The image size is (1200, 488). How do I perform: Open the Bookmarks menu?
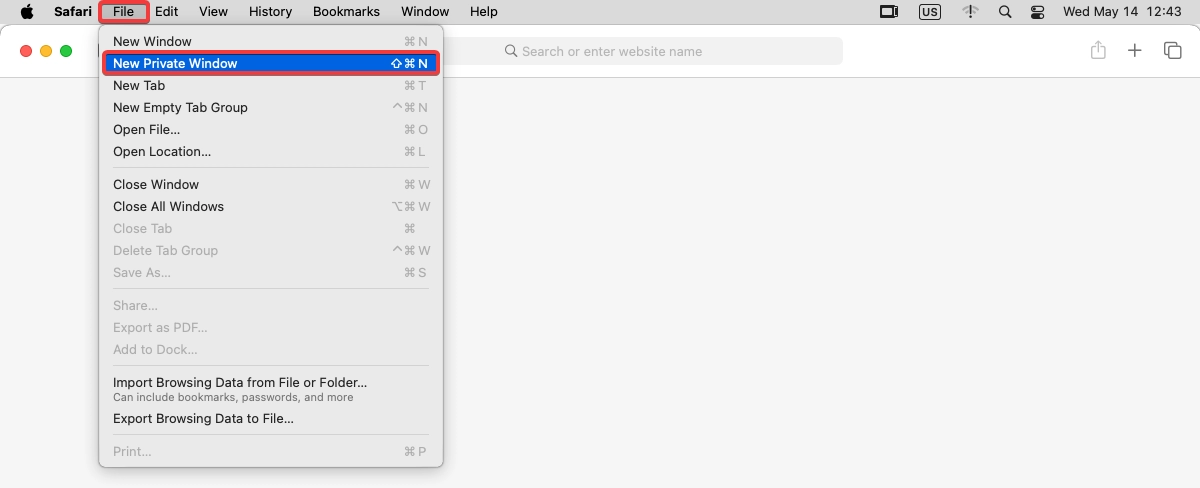(x=346, y=12)
